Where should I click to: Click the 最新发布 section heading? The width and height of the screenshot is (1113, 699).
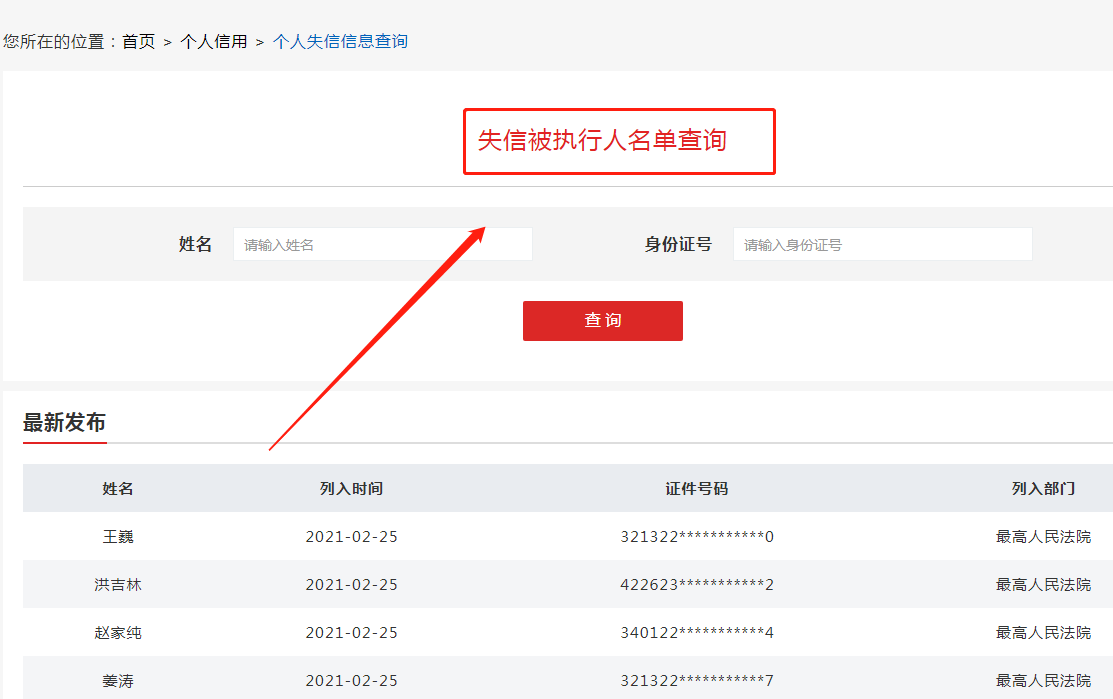tap(64, 422)
